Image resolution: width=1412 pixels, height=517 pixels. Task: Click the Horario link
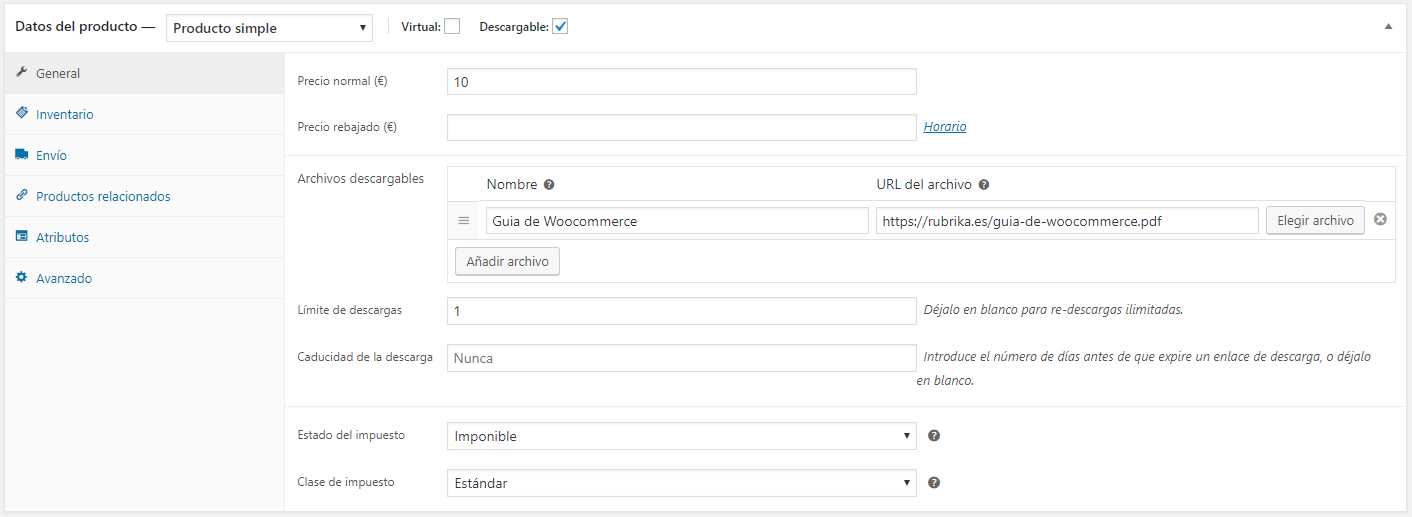click(945, 127)
